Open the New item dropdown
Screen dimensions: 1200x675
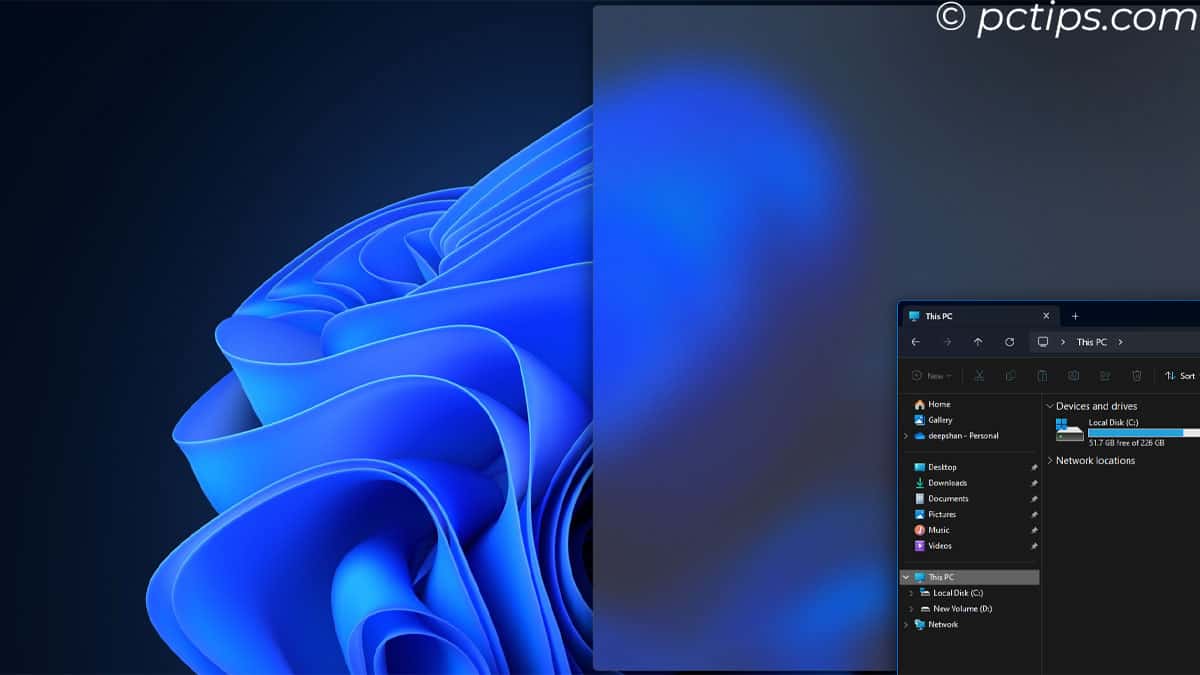click(932, 376)
